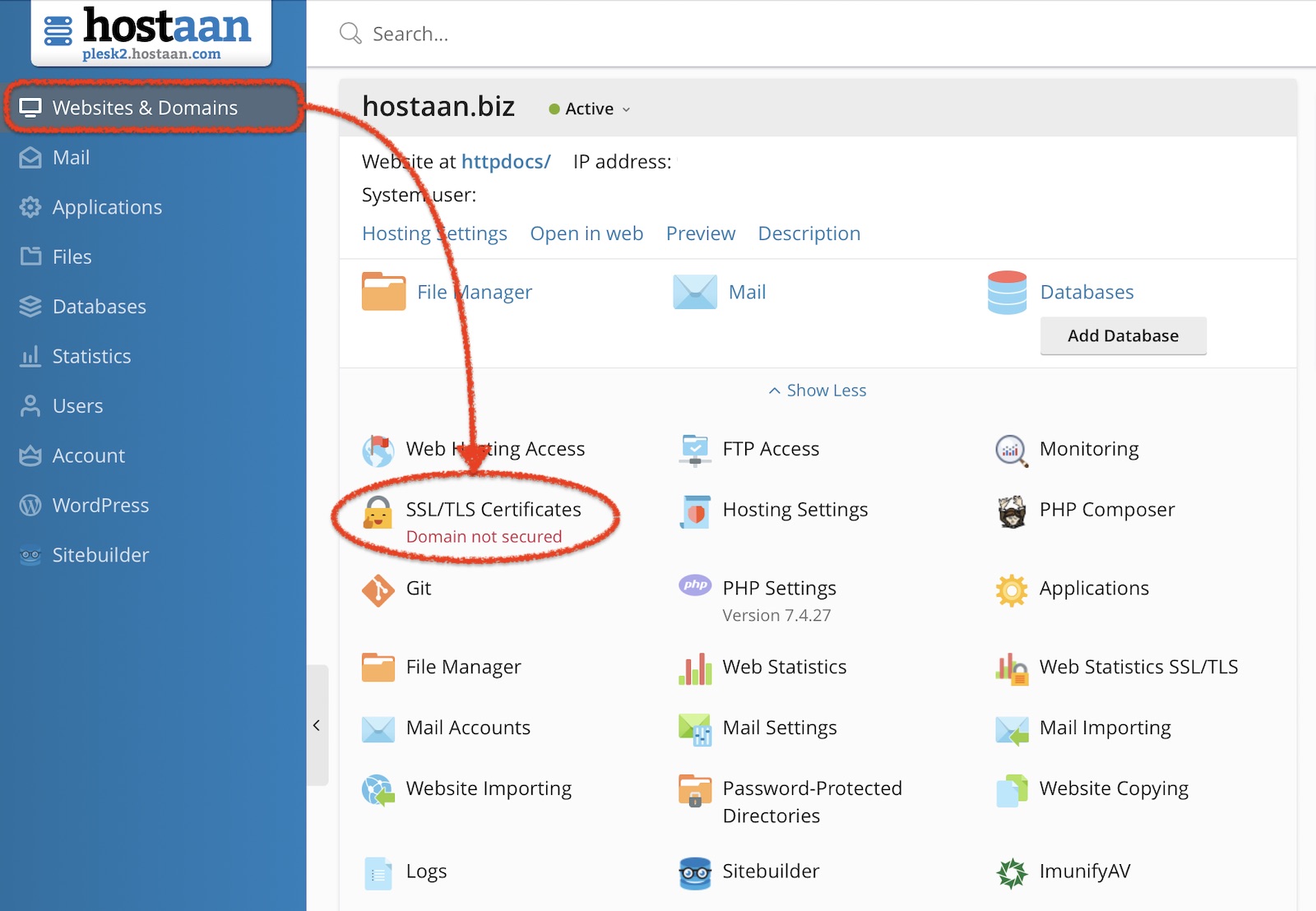Click the Mail Importing envelope icon

click(1012, 729)
